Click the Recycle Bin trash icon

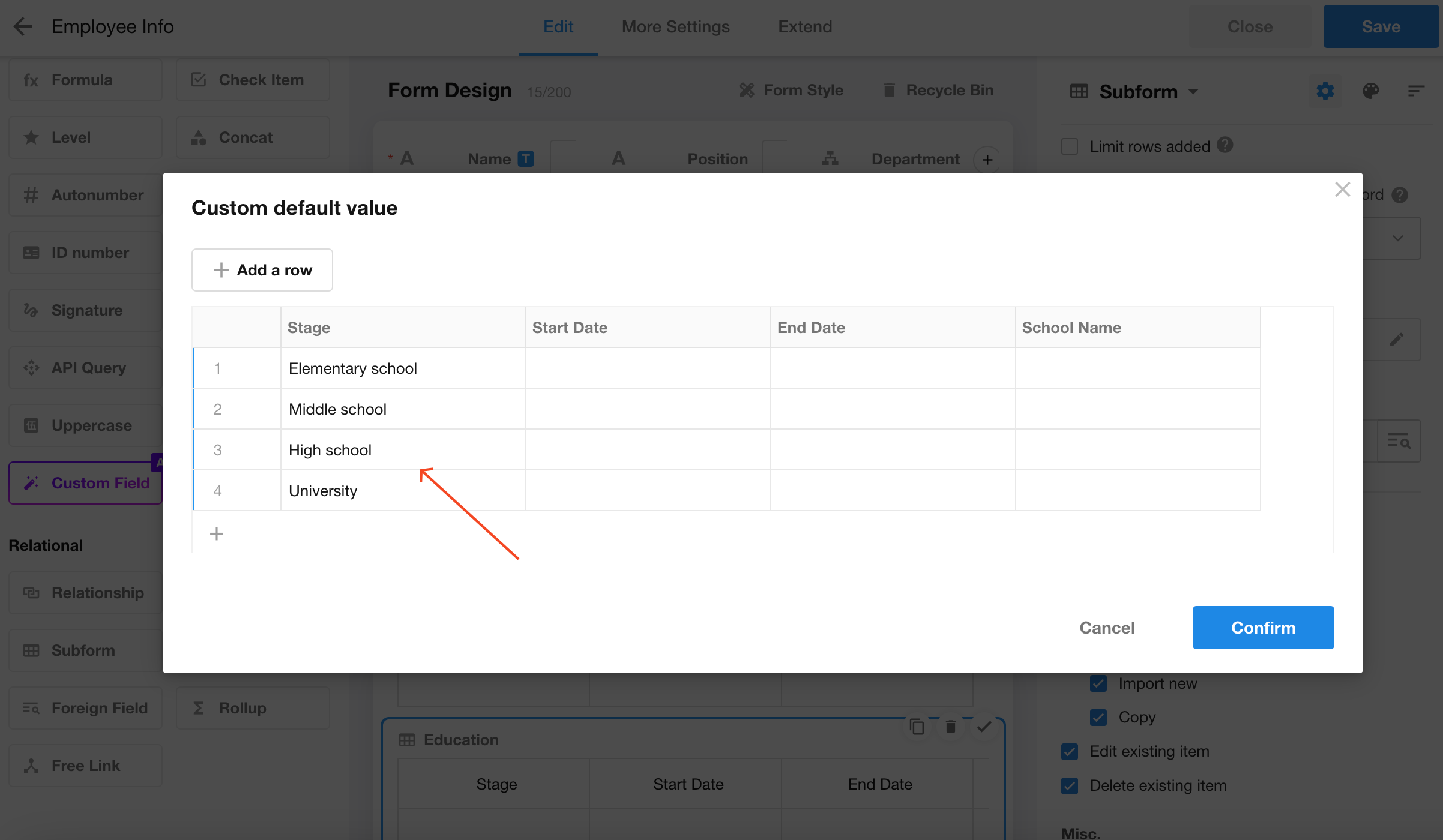point(889,90)
